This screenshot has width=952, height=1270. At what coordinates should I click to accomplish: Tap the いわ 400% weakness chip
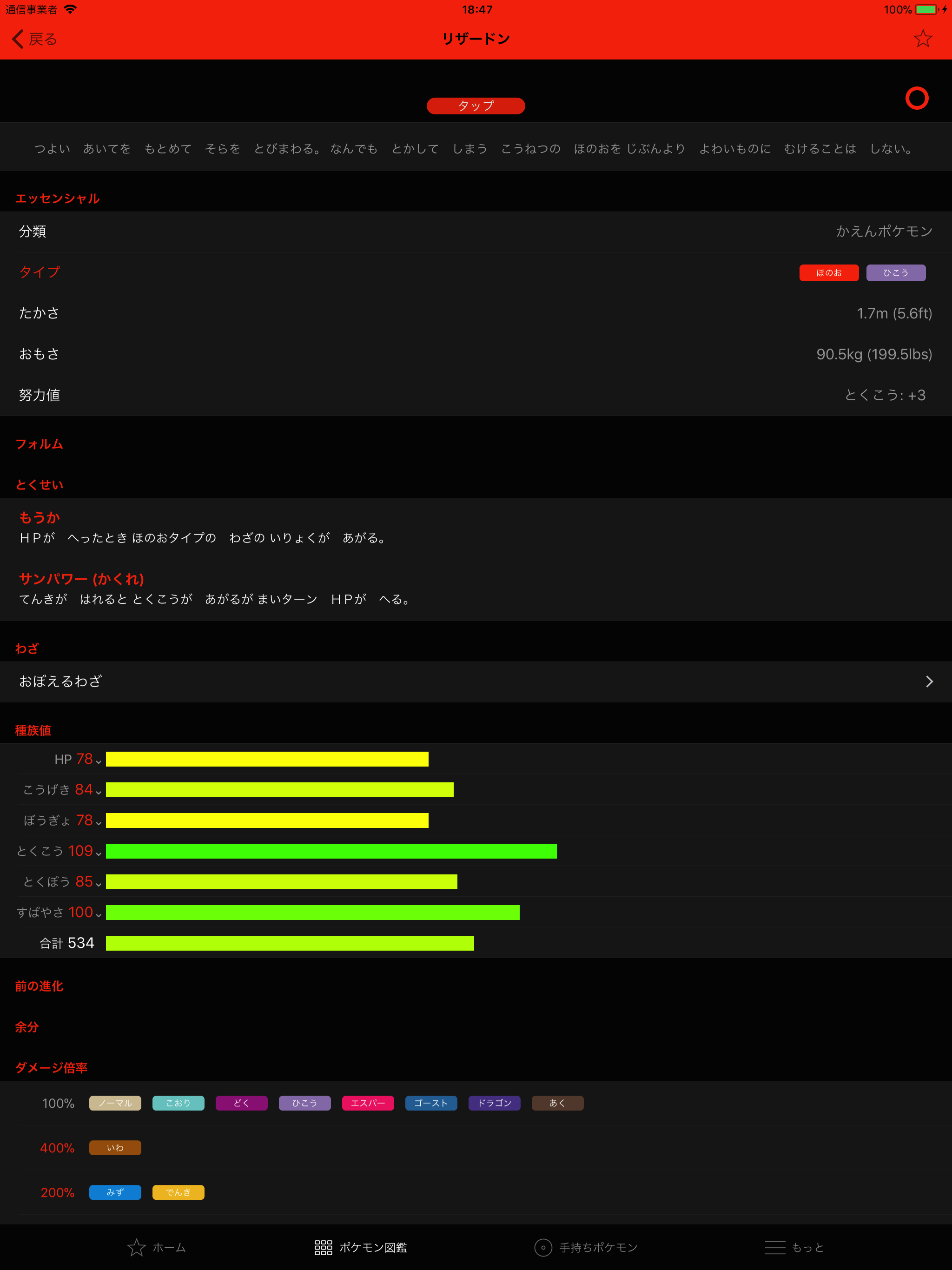[115, 1148]
